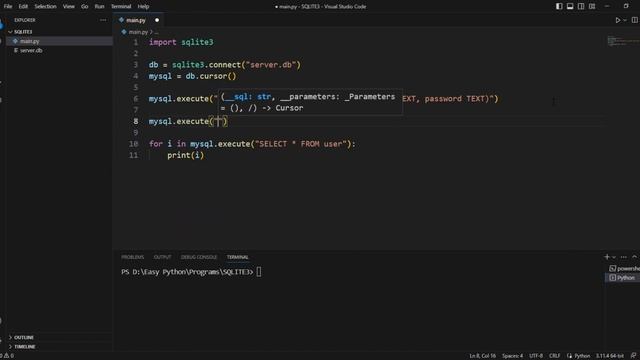
Task: Toggle secondary side bar layout icon
Action: pos(581,7)
